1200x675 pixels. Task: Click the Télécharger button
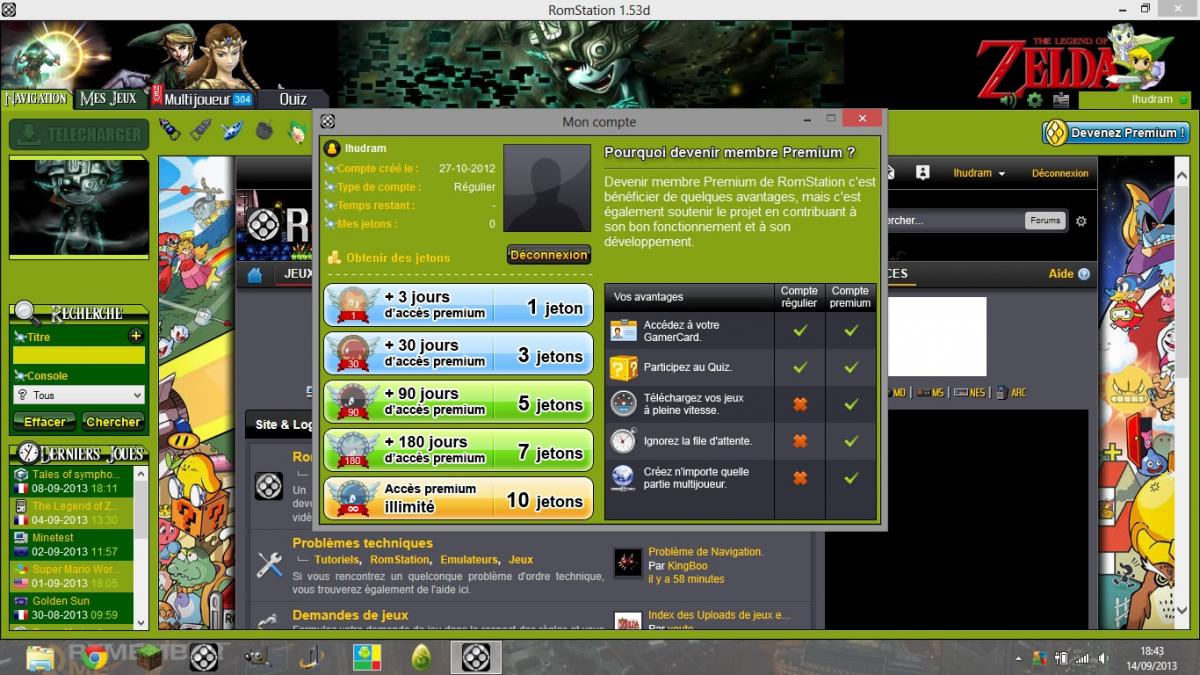79,134
